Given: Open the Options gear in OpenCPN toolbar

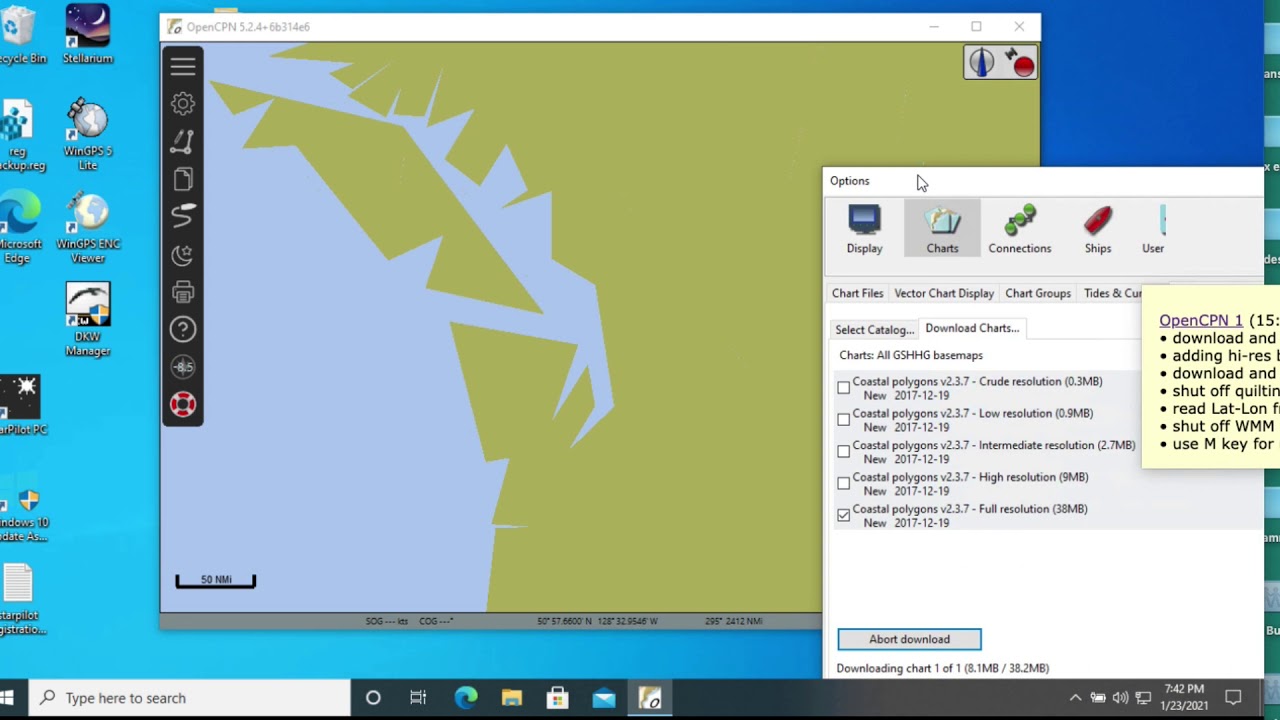Looking at the screenshot, I should click(x=183, y=104).
